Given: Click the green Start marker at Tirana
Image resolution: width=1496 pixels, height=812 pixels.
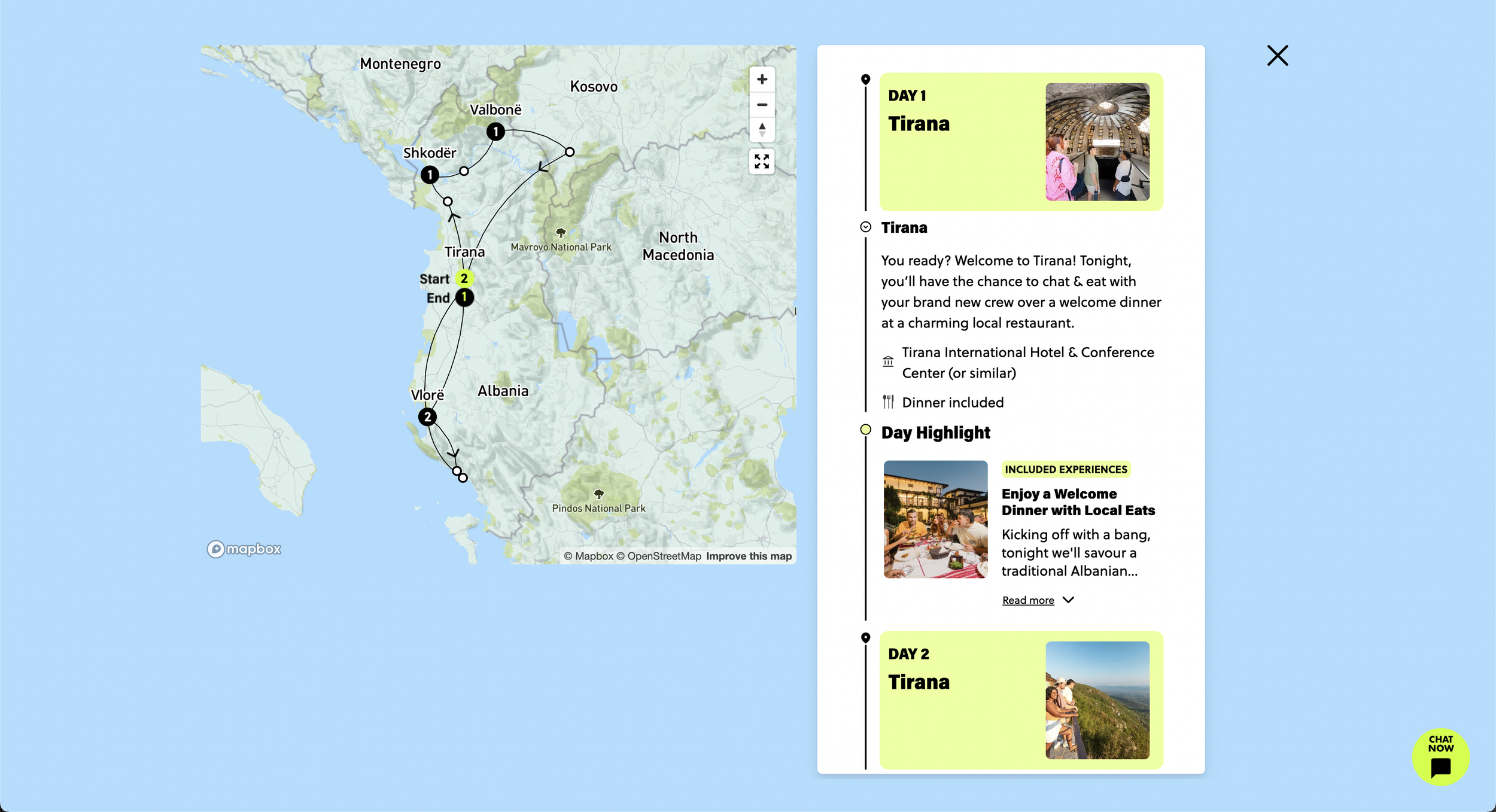Looking at the screenshot, I should pyautogui.click(x=464, y=278).
